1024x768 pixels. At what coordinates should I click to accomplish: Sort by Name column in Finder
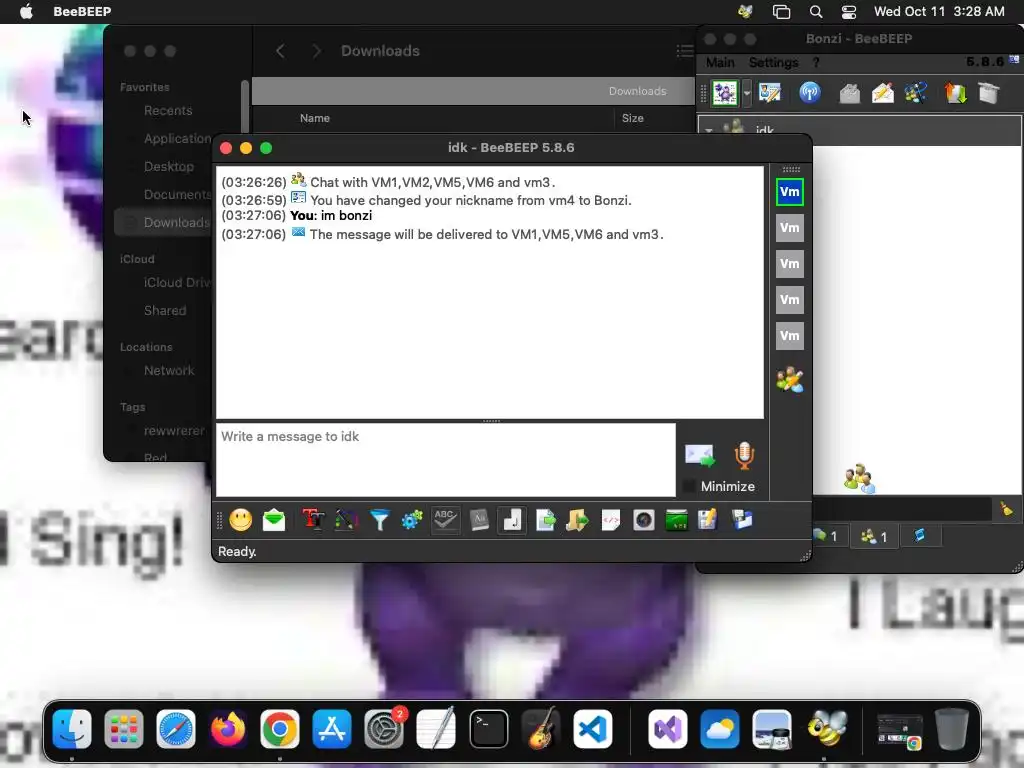point(315,118)
